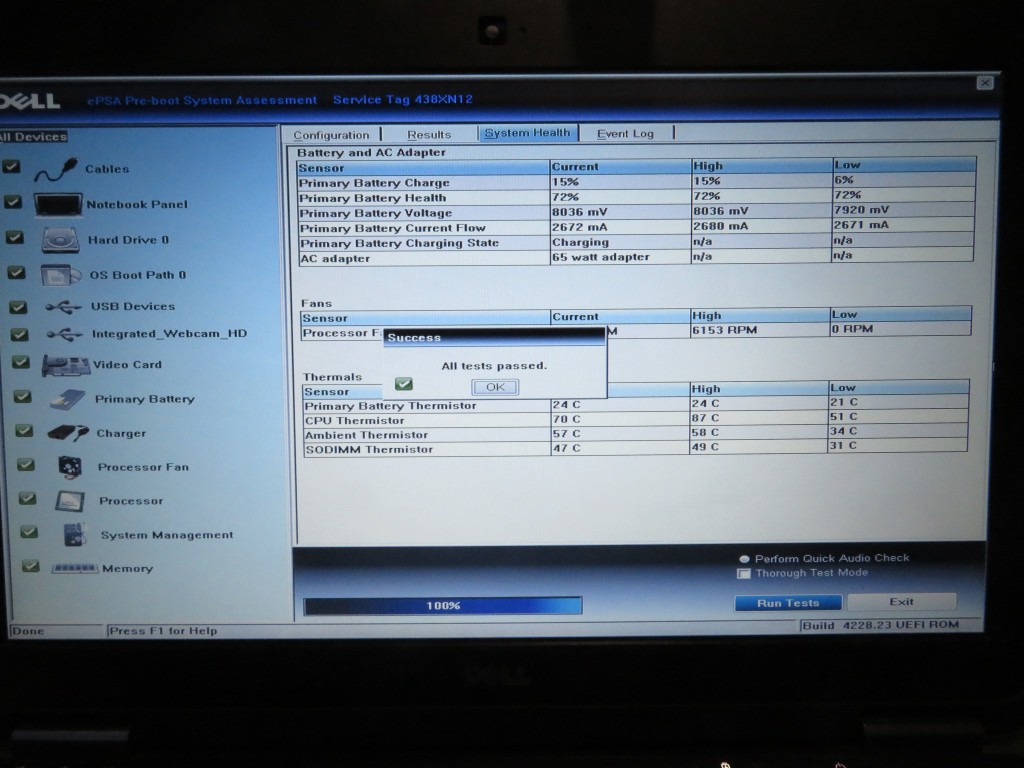Click the 100% progress bar

pyautogui.click(x=443, y=605)
